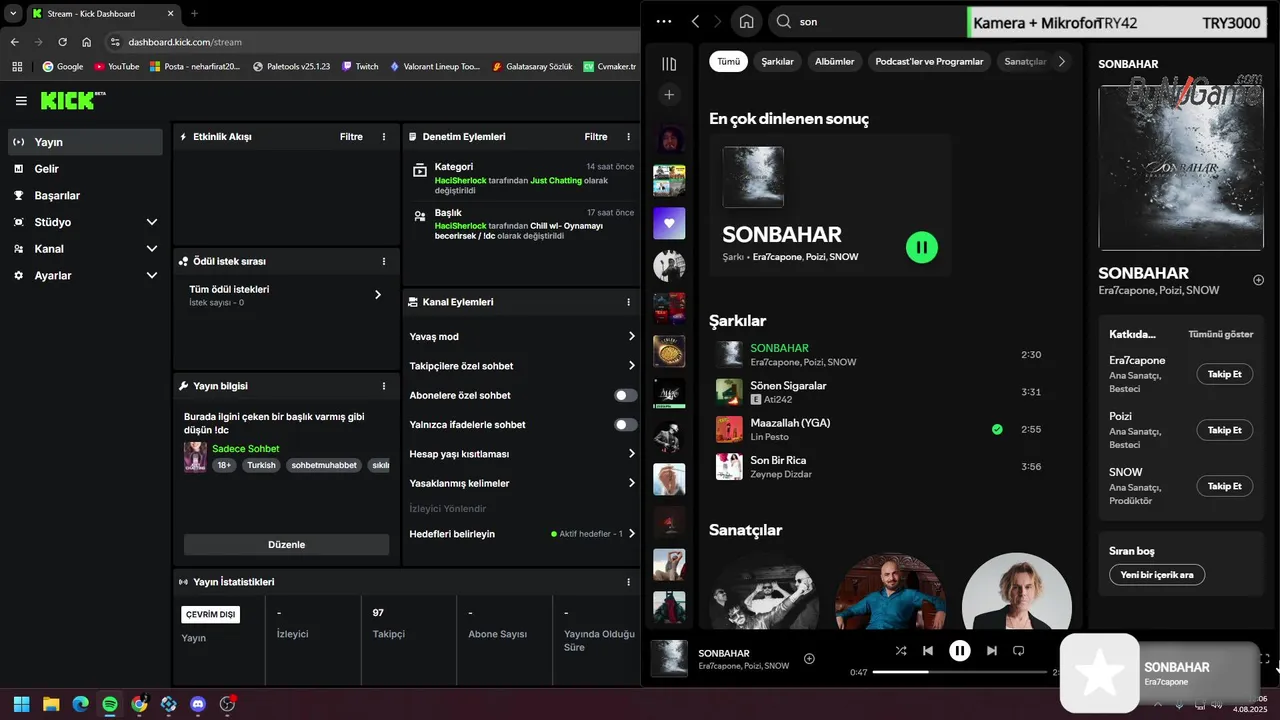1280x720 pixels.
Task: Click Spotify search field with 'son'
Action: 868,21
